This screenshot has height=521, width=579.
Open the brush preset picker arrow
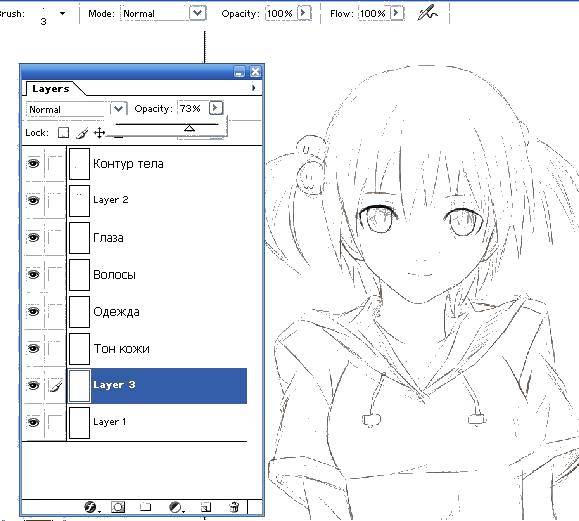[62, 14]
